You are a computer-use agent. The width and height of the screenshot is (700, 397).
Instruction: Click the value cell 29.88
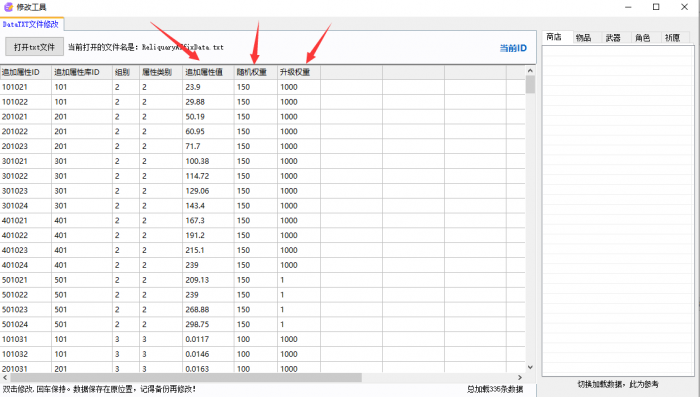[x=208, y=102]
